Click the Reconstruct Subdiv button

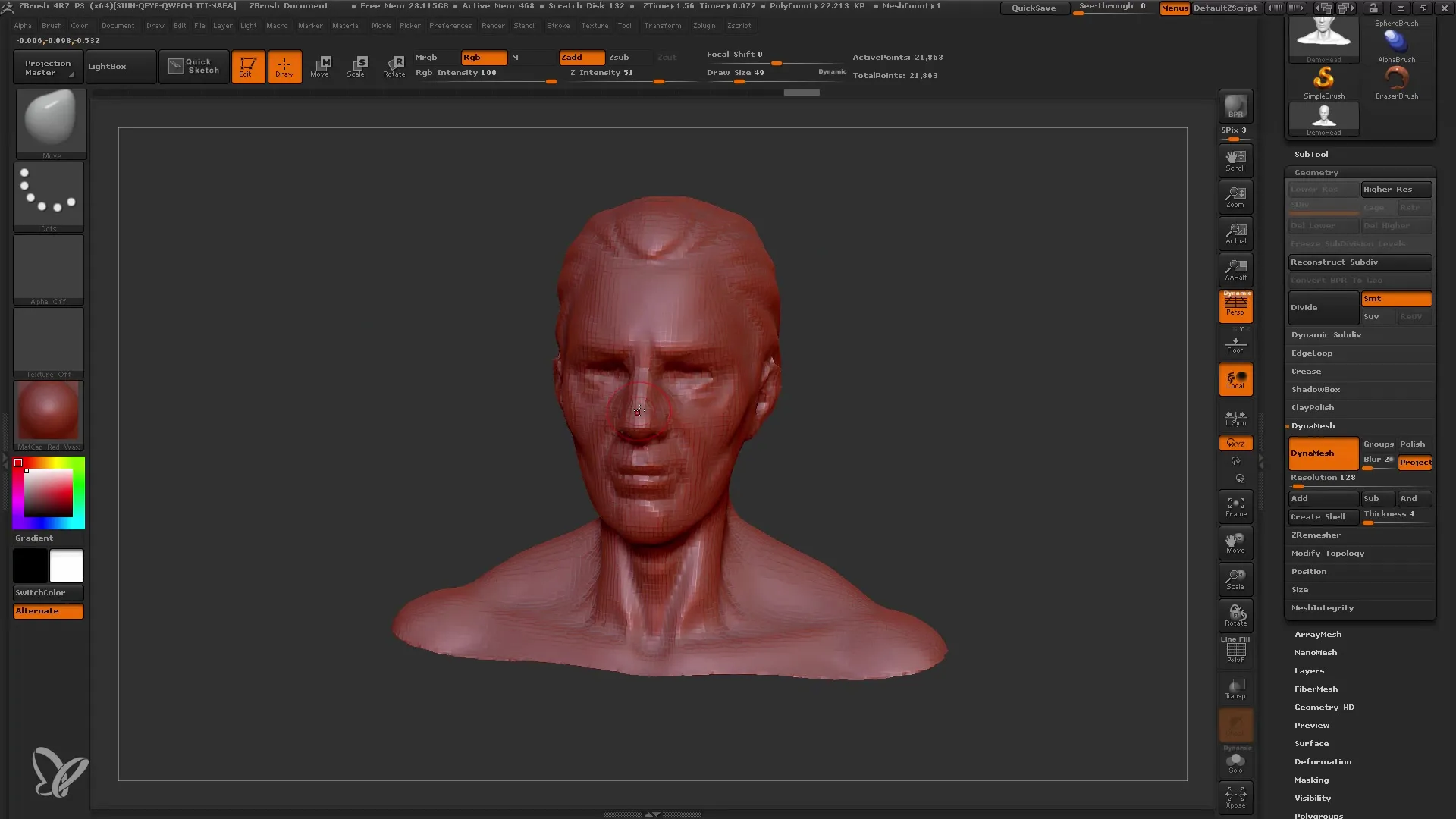click(1359, 261)
